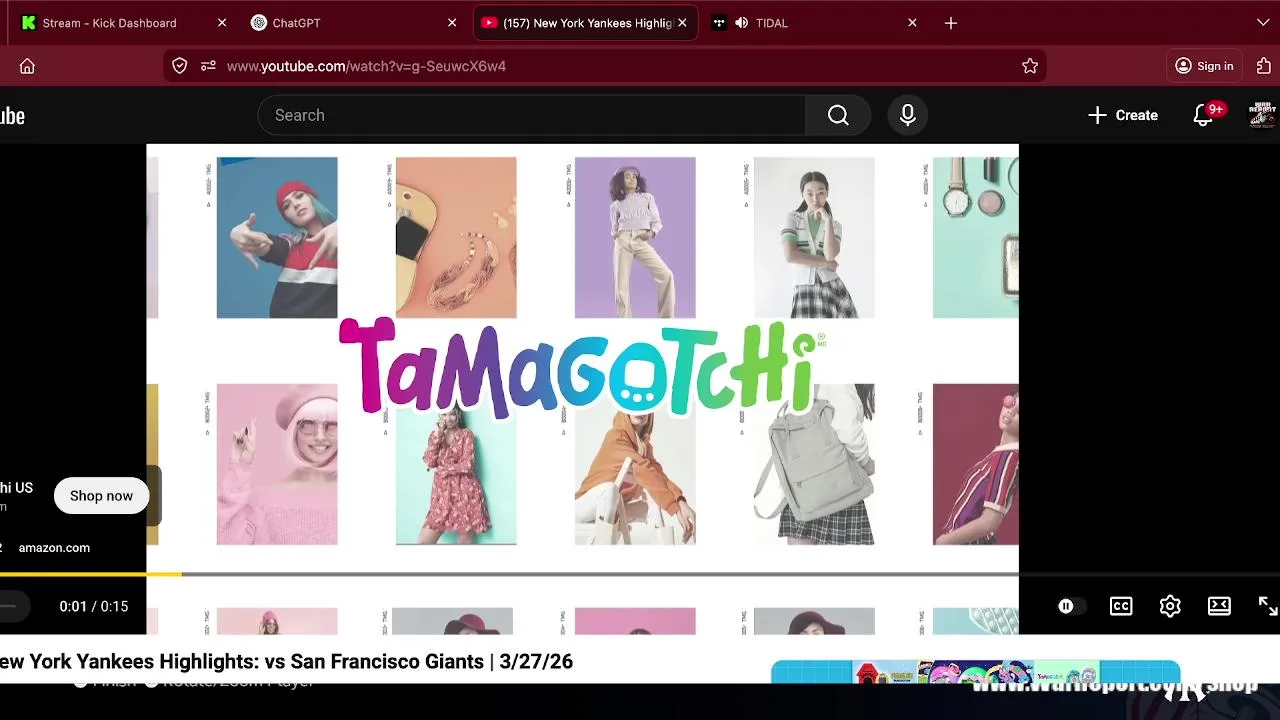
Task: Click the video title Yankees Highlights
Action: click(287, 661)
